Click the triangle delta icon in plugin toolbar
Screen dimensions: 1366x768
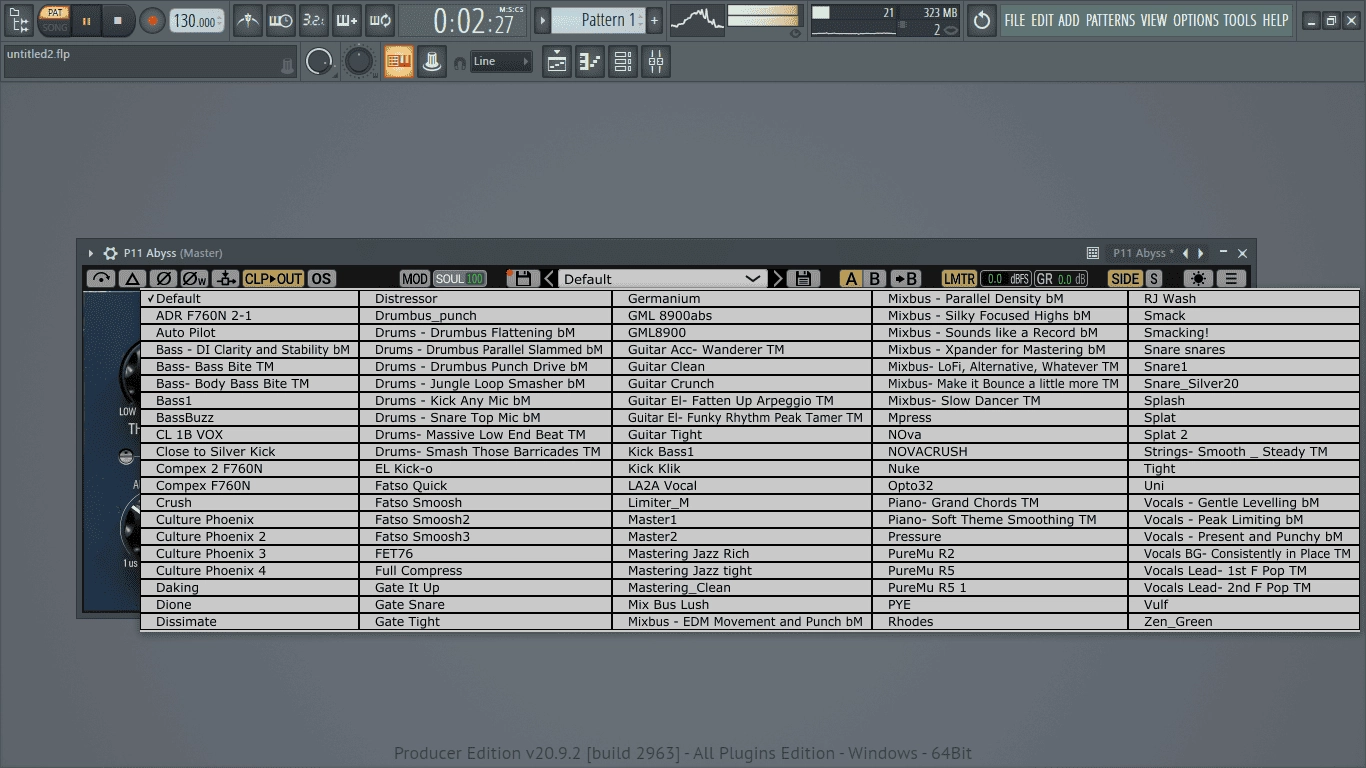(x=133, y=279)
